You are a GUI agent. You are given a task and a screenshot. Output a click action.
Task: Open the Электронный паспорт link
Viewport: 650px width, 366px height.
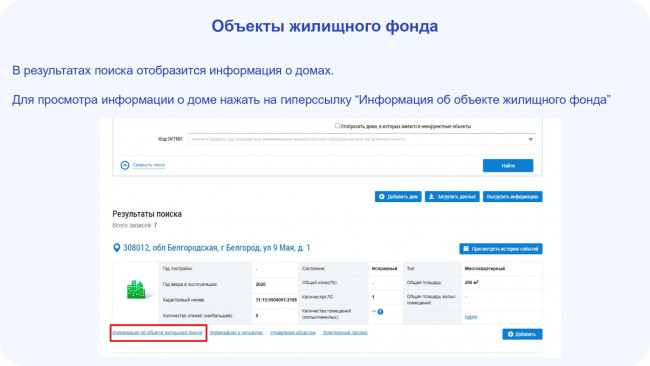(x=345, y=332)
